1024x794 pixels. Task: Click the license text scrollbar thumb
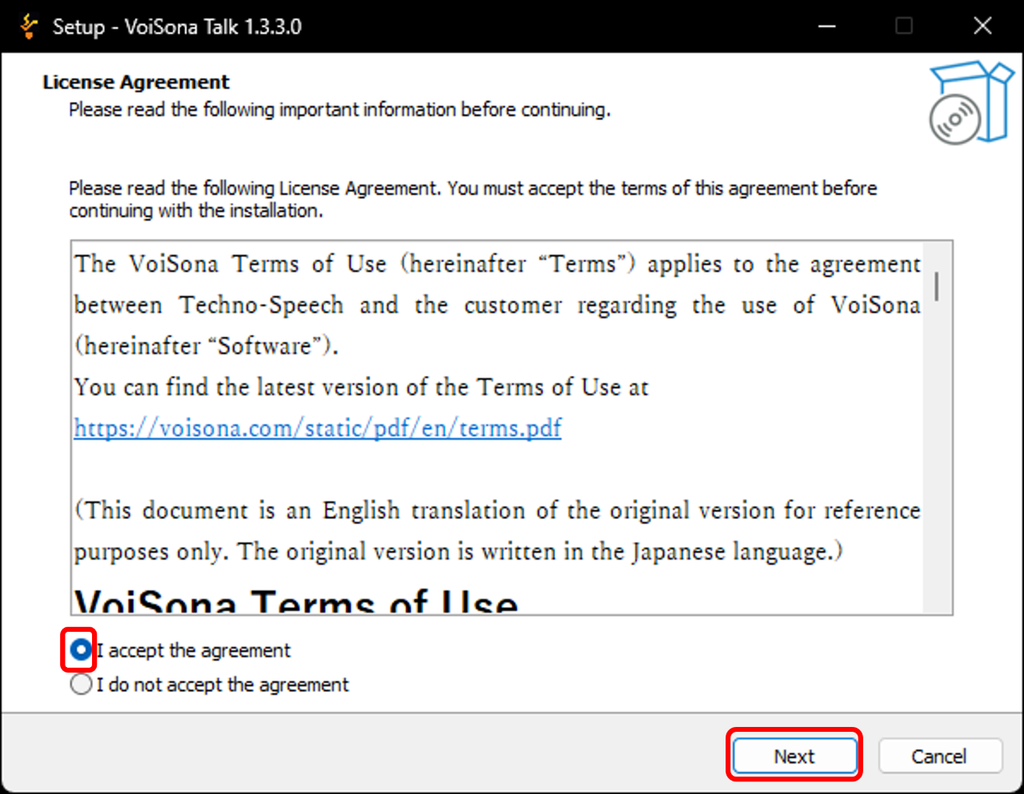937,287
